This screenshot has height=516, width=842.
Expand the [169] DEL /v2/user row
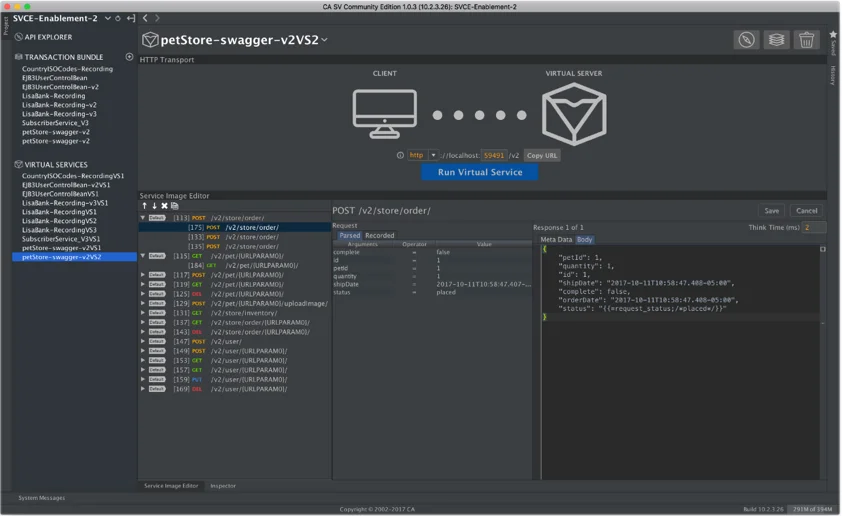(143, 390)
